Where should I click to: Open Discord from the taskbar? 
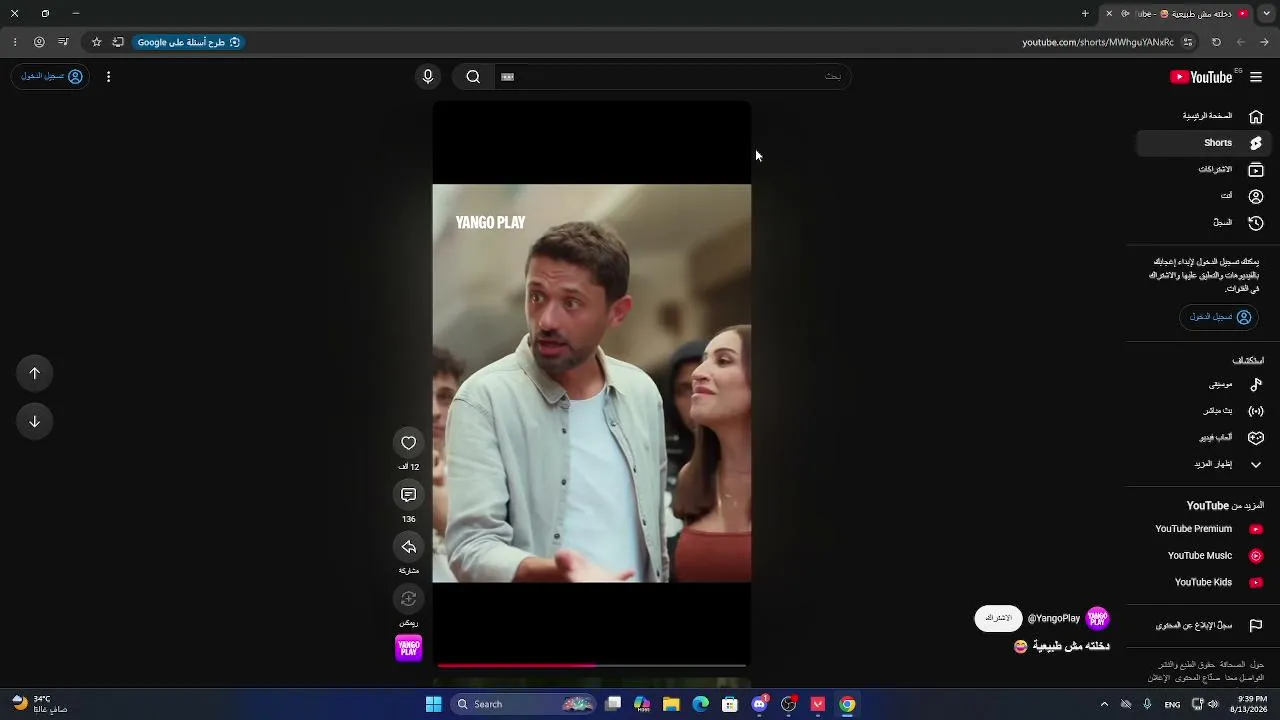click(x=759, y=704)
